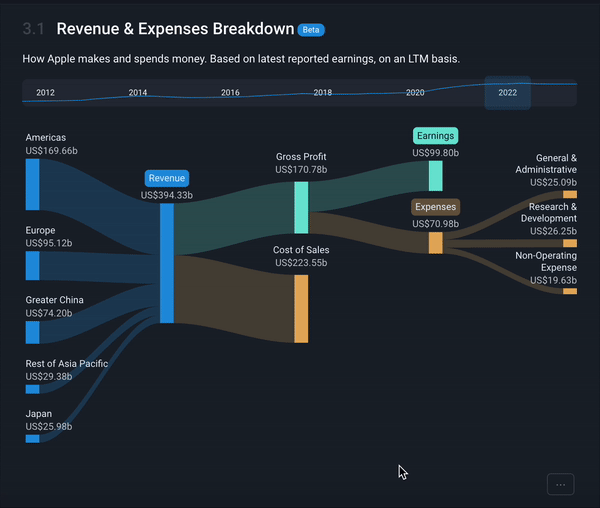Click the Revenue label badge
Viewport: 600px width, 508px height.
(167, 178)
